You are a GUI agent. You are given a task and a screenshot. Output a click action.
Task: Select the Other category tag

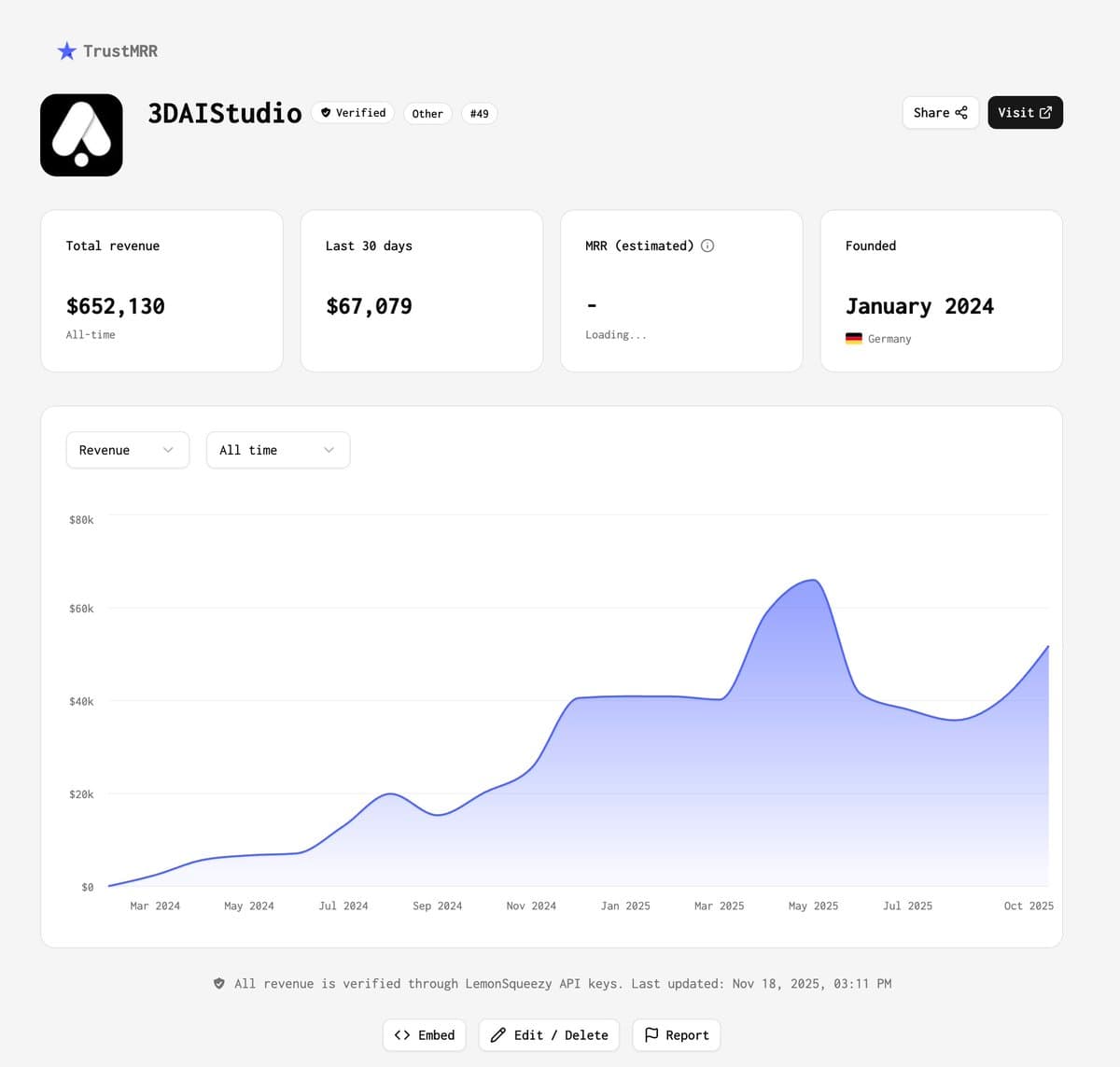(x=427, y=114)
